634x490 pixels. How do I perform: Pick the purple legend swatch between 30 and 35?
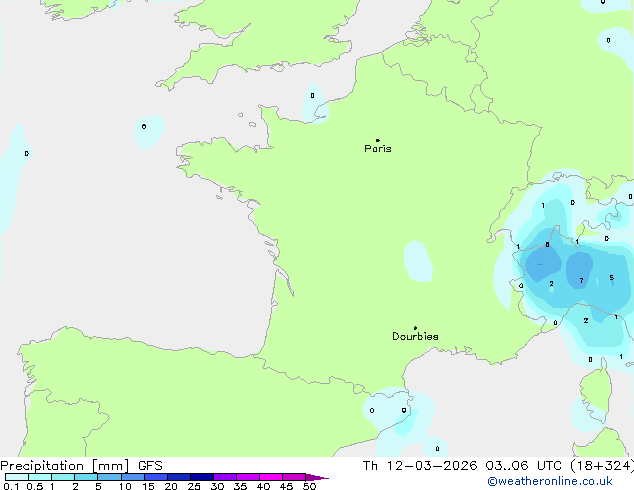tap(225, 477)
